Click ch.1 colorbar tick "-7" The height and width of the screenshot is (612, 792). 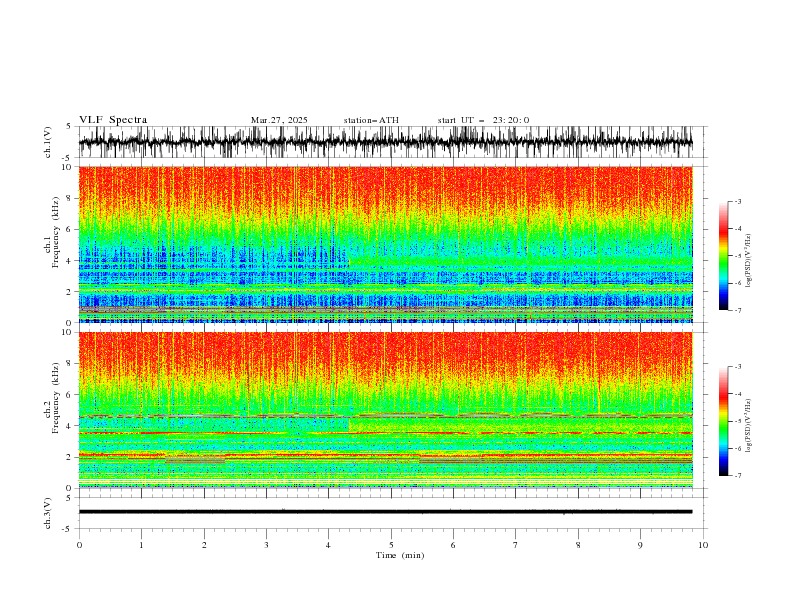coord(737,310)
